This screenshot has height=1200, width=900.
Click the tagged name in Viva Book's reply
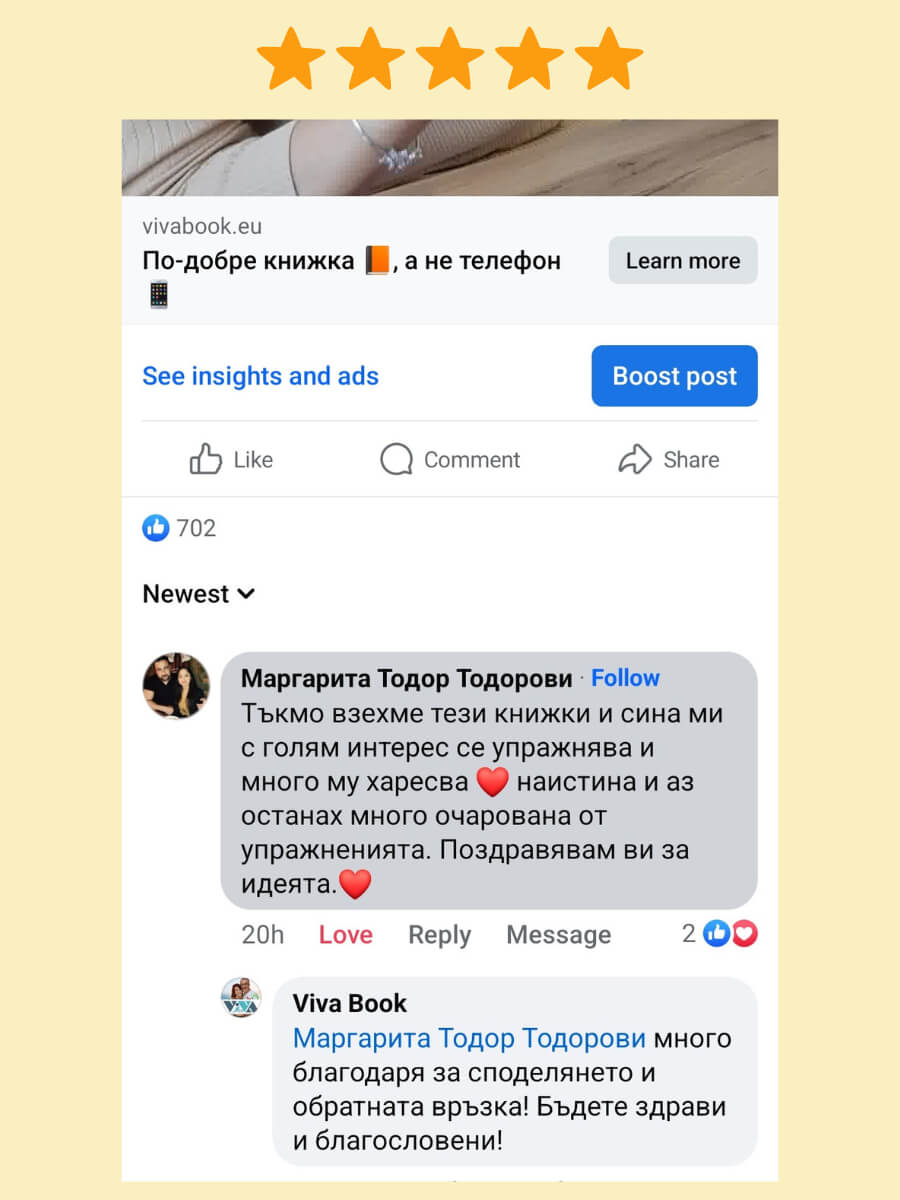[469, 1038]
